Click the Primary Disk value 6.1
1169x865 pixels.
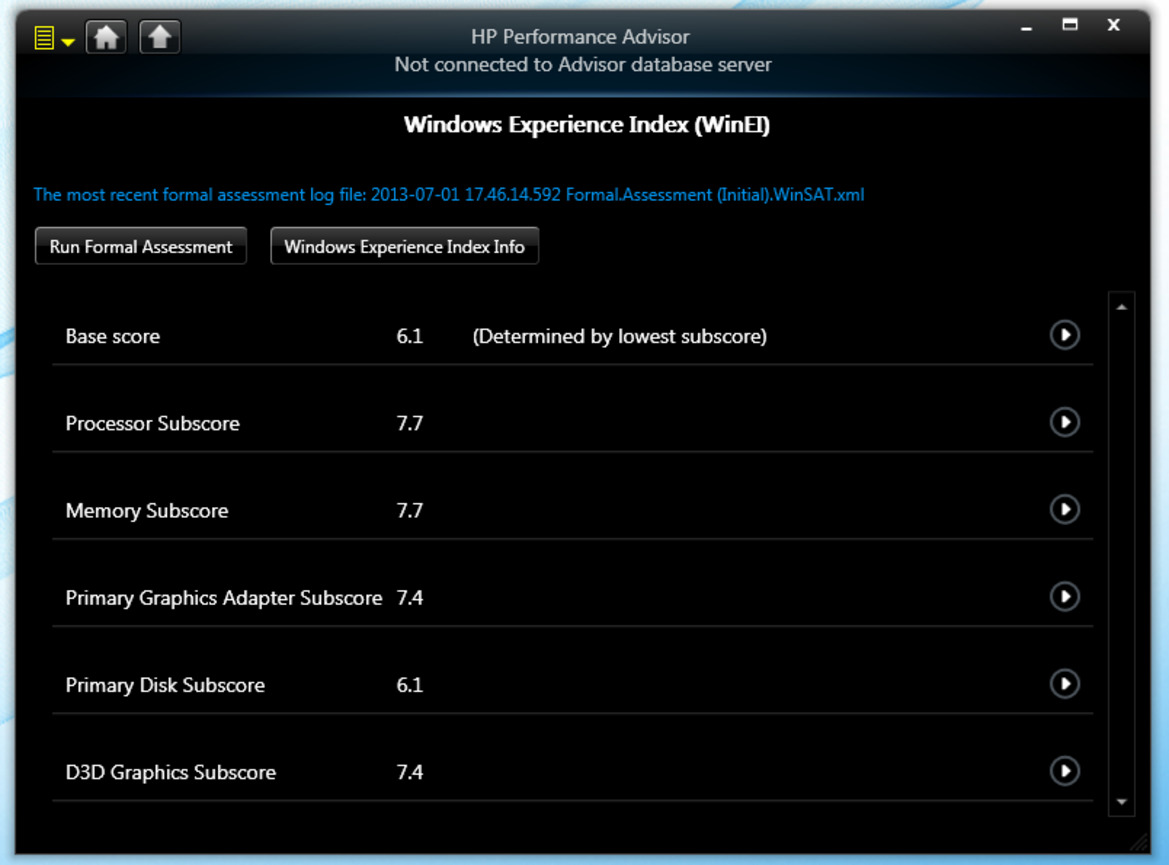[x=410, y=685]
